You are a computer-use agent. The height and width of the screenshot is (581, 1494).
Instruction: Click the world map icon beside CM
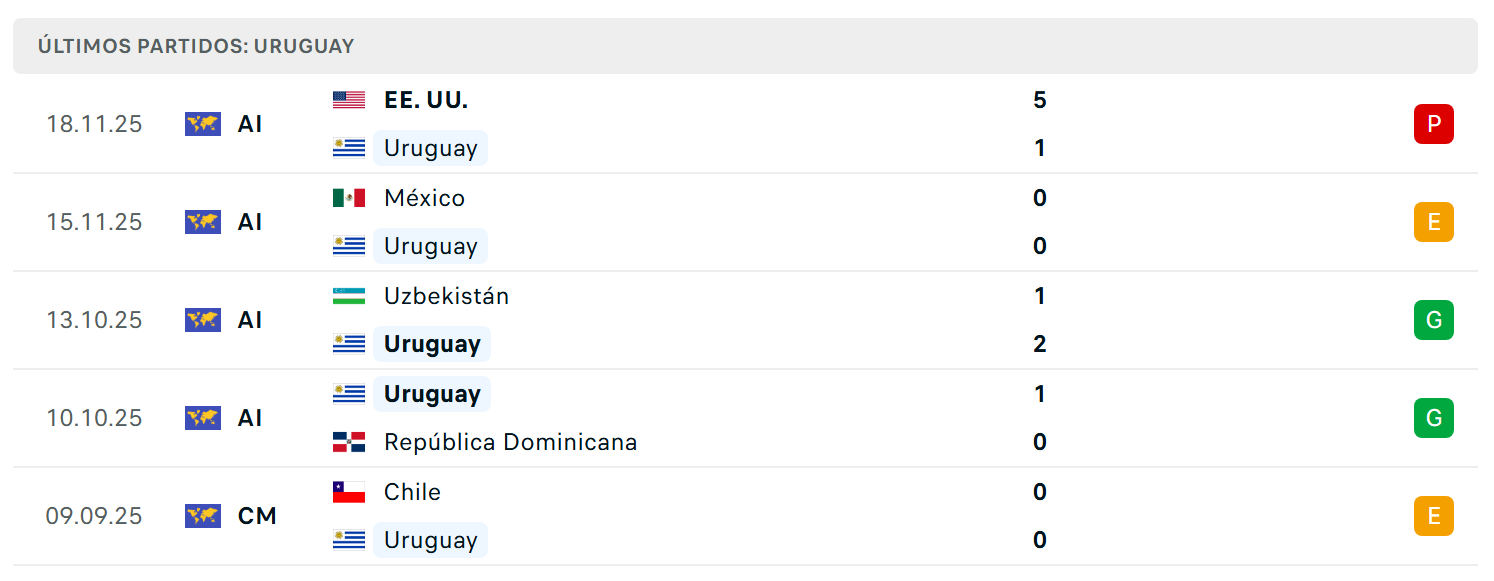203,516
